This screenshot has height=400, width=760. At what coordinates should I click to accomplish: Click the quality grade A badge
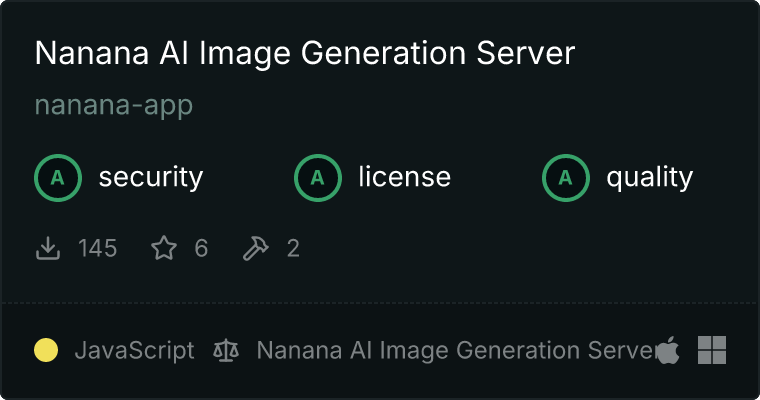(x=566, y=178)
